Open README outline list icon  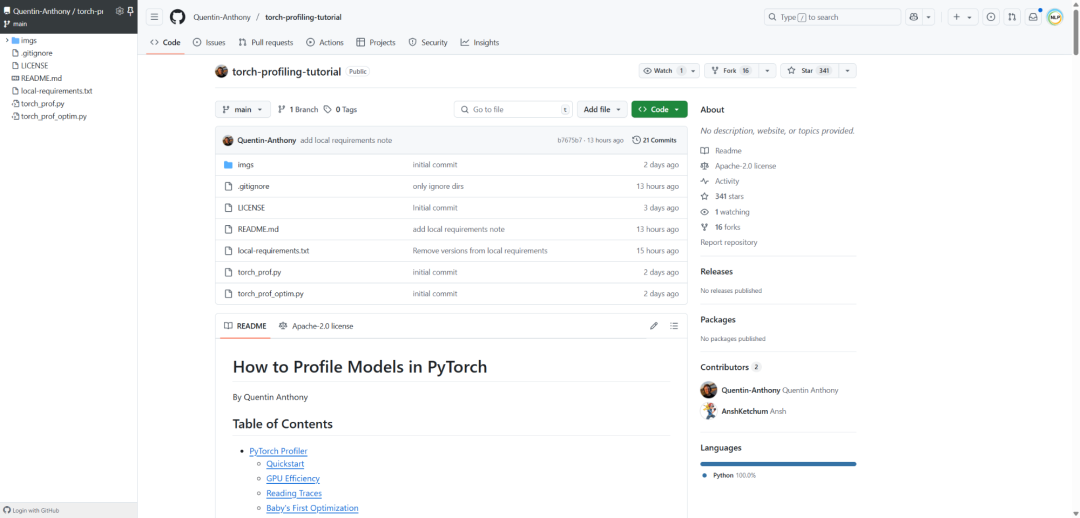(674, 326)
